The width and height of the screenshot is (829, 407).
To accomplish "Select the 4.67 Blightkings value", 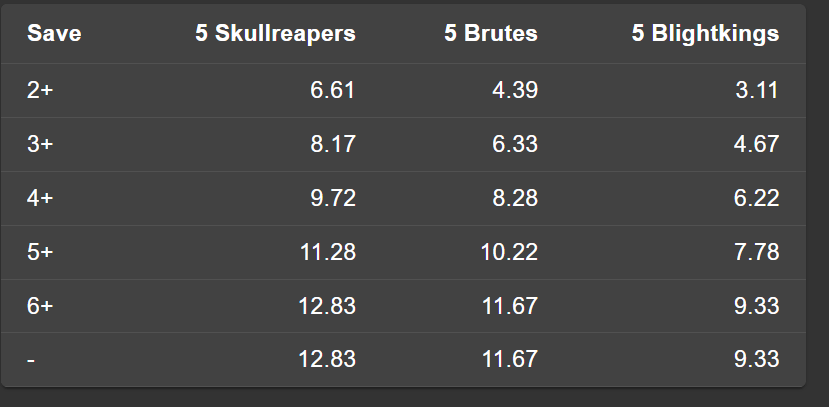I will pyautogui.click(x=756, y=145).
